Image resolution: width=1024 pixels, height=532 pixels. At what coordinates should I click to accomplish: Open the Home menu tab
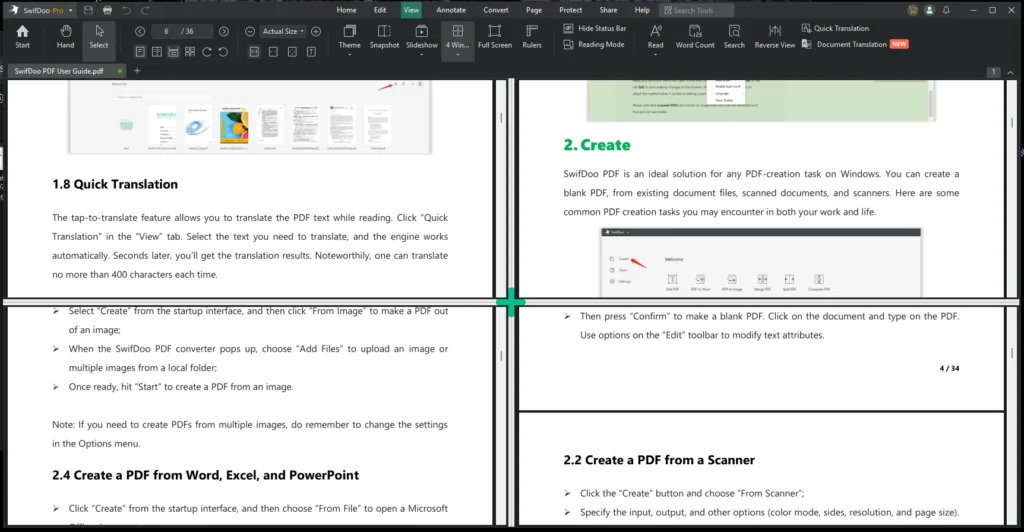(x=346, y=10)
